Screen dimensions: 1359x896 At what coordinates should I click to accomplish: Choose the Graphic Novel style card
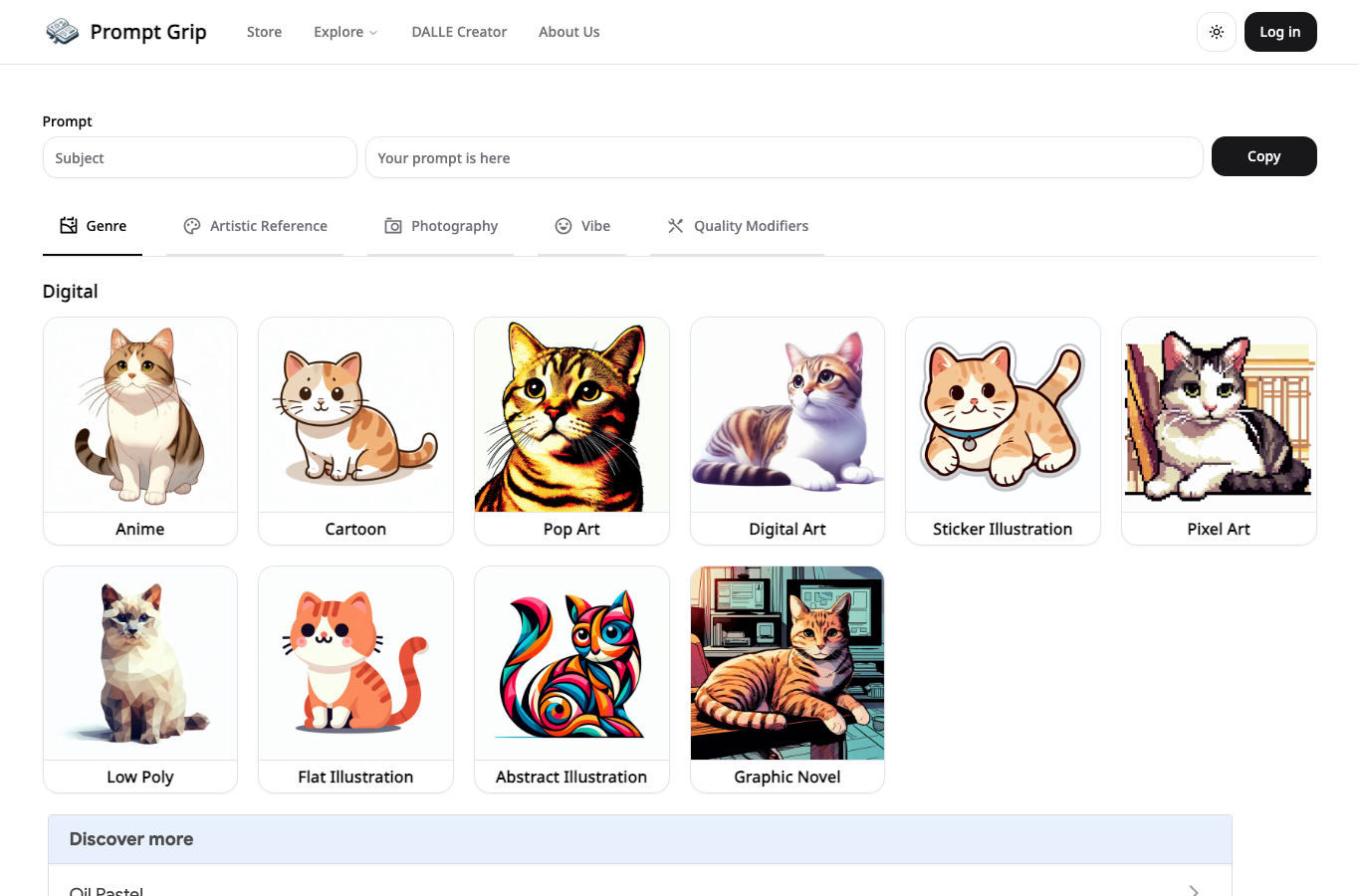[x=788, y=679]
